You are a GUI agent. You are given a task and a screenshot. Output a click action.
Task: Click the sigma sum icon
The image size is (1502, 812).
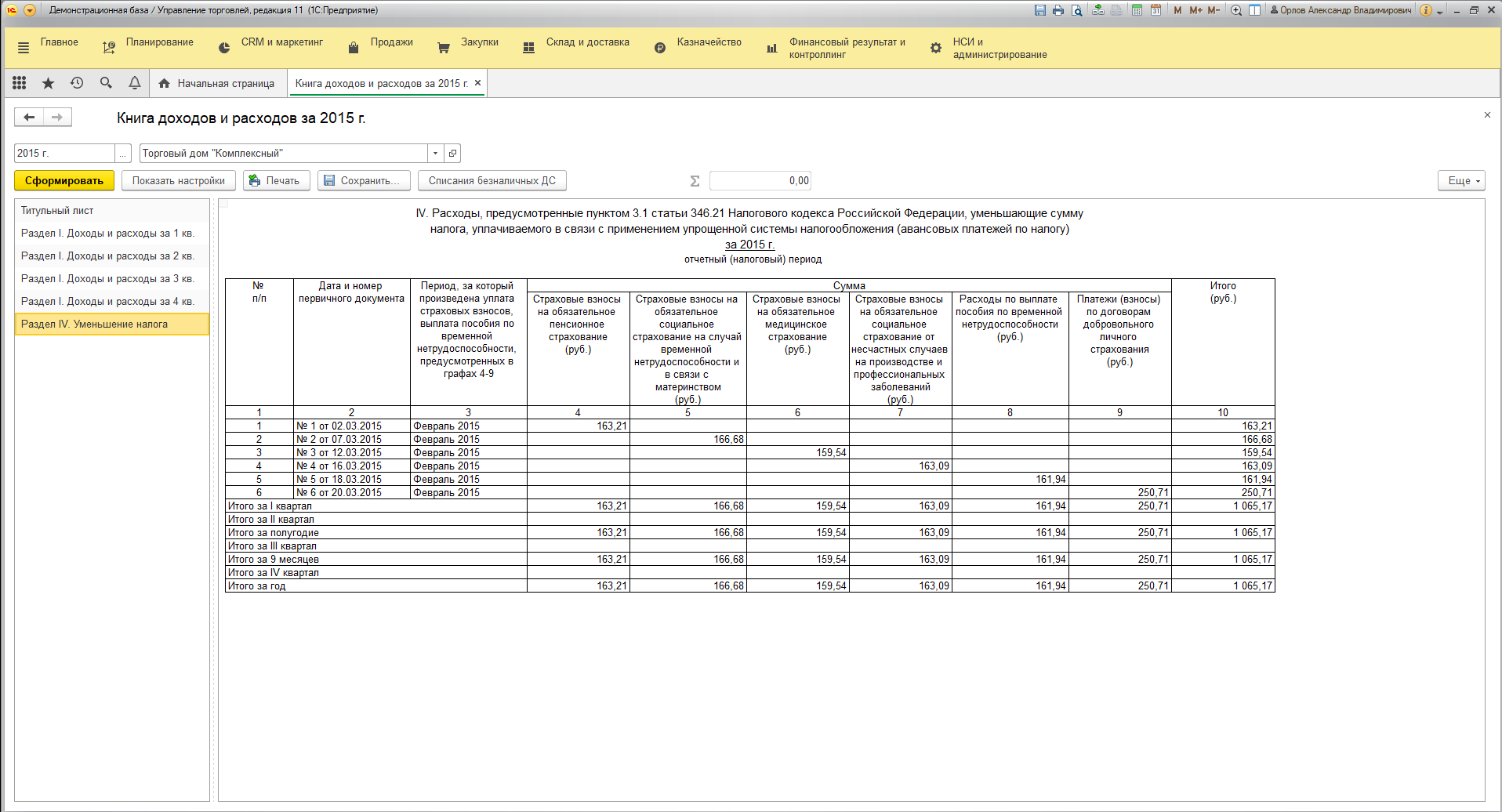695,181
